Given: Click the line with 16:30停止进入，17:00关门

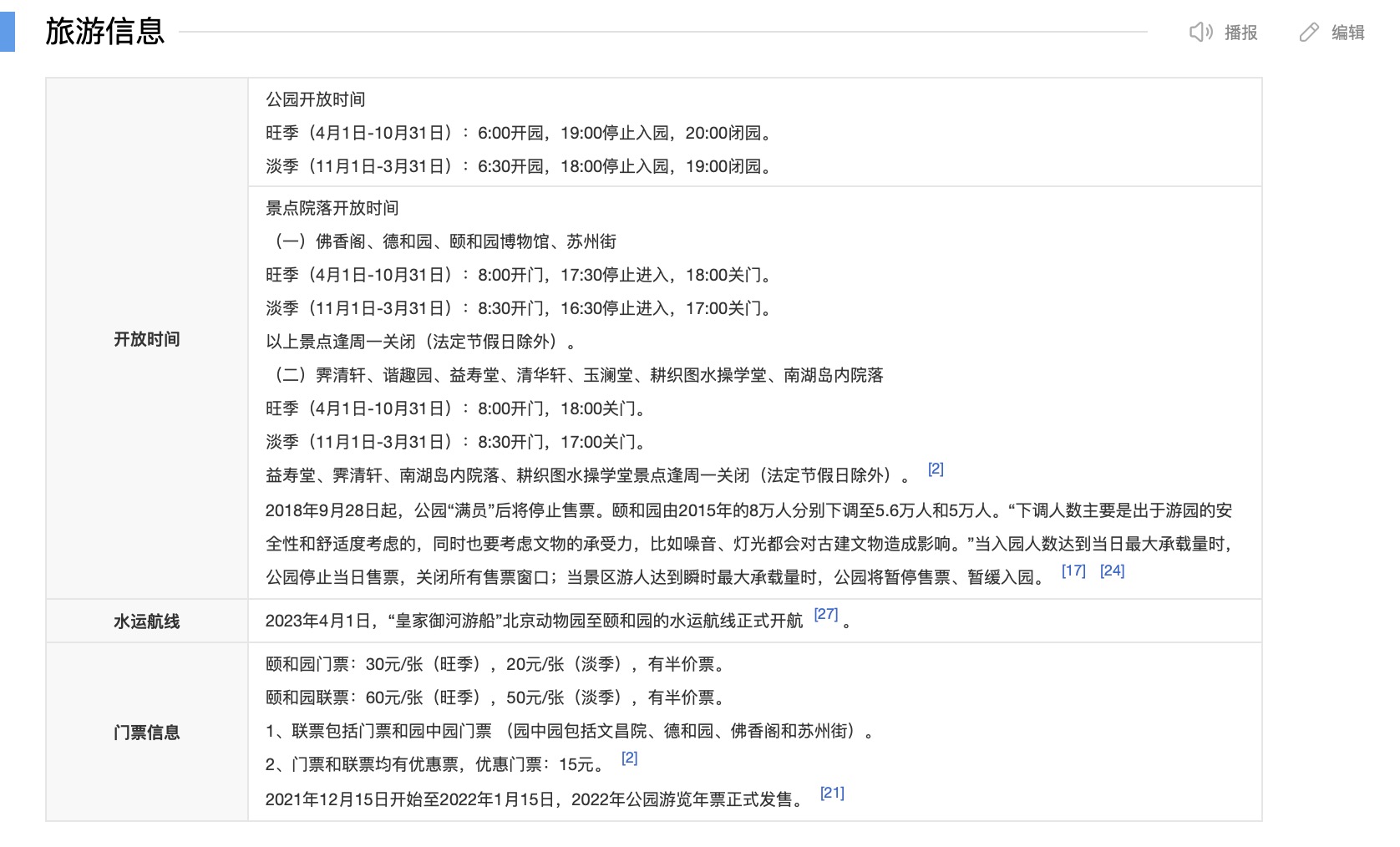Looking at the screenshot, I should (520, 308).
